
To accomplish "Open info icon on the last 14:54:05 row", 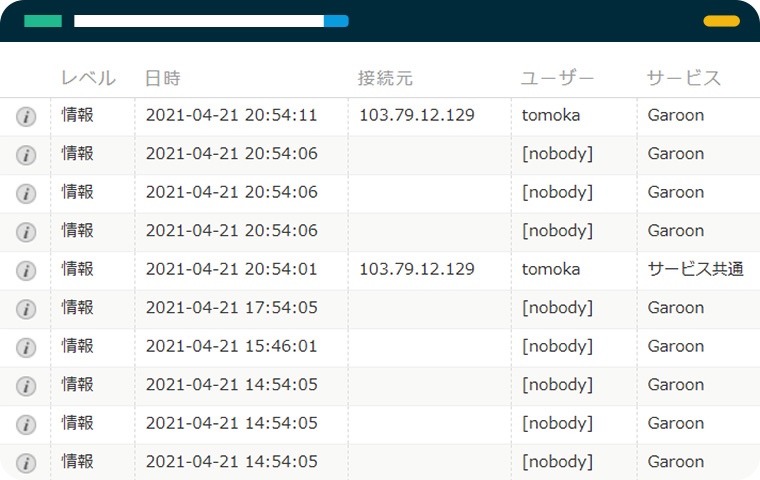I will tap(26, 463).
